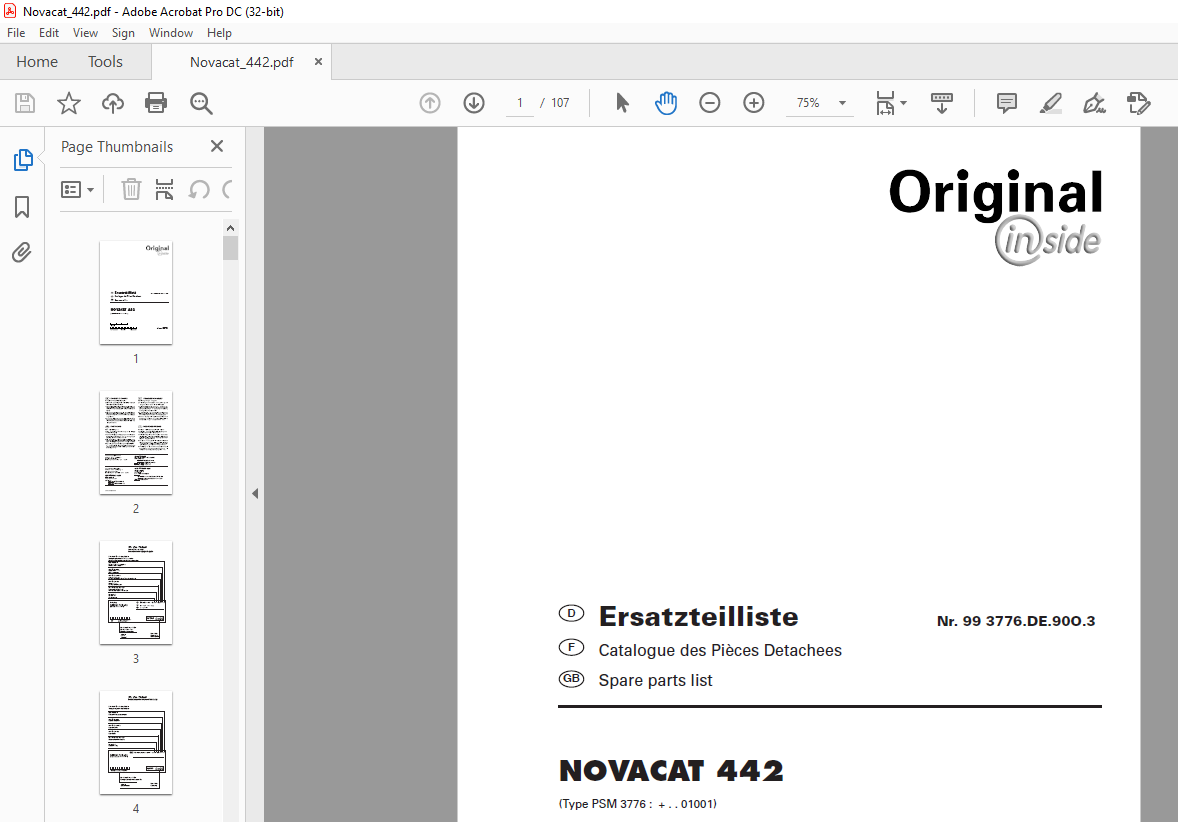Click the upload to cloud icon
Viewport: 1178px width, 822px height.
pyautogui.click(x=113, y=103)
